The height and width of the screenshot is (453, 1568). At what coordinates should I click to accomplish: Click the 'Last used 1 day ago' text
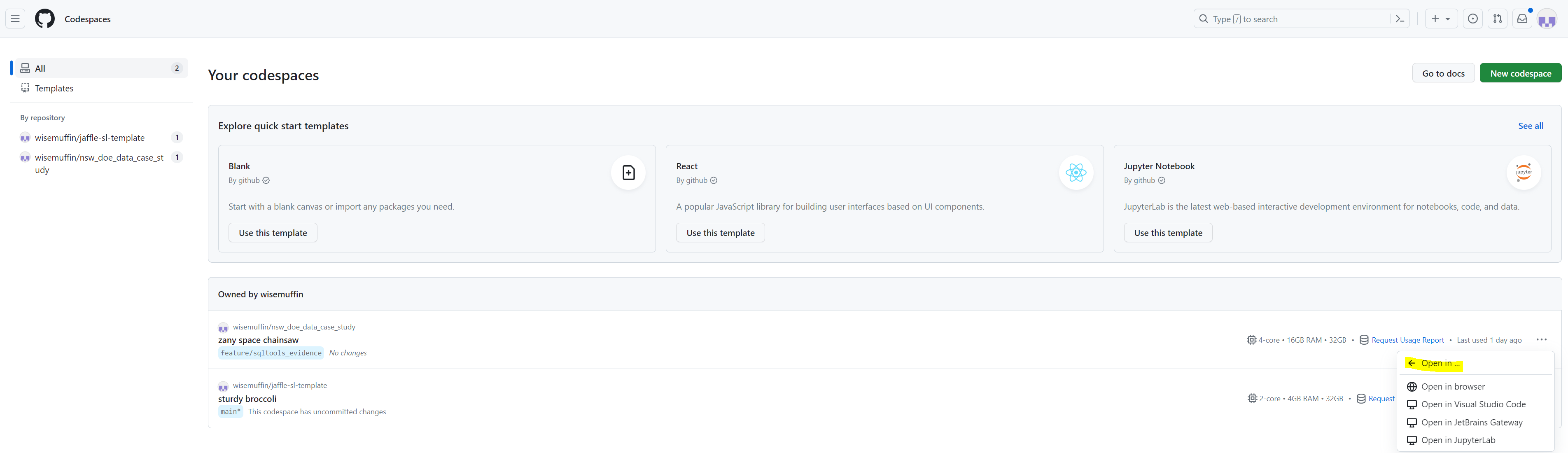coord(1489,340)
